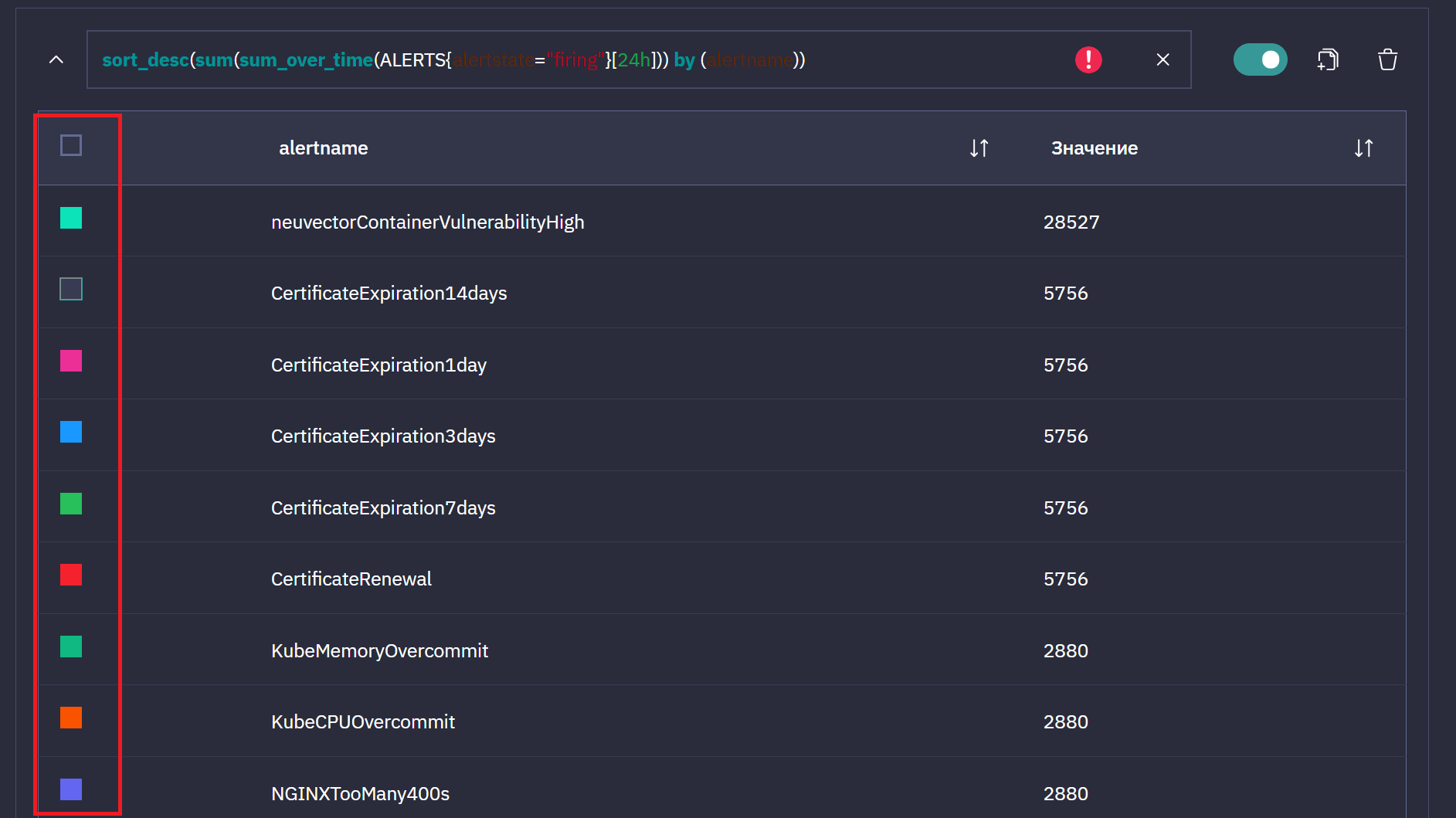
Task: Select the KubeCPUOvercommit alert name
Action: 363,722
